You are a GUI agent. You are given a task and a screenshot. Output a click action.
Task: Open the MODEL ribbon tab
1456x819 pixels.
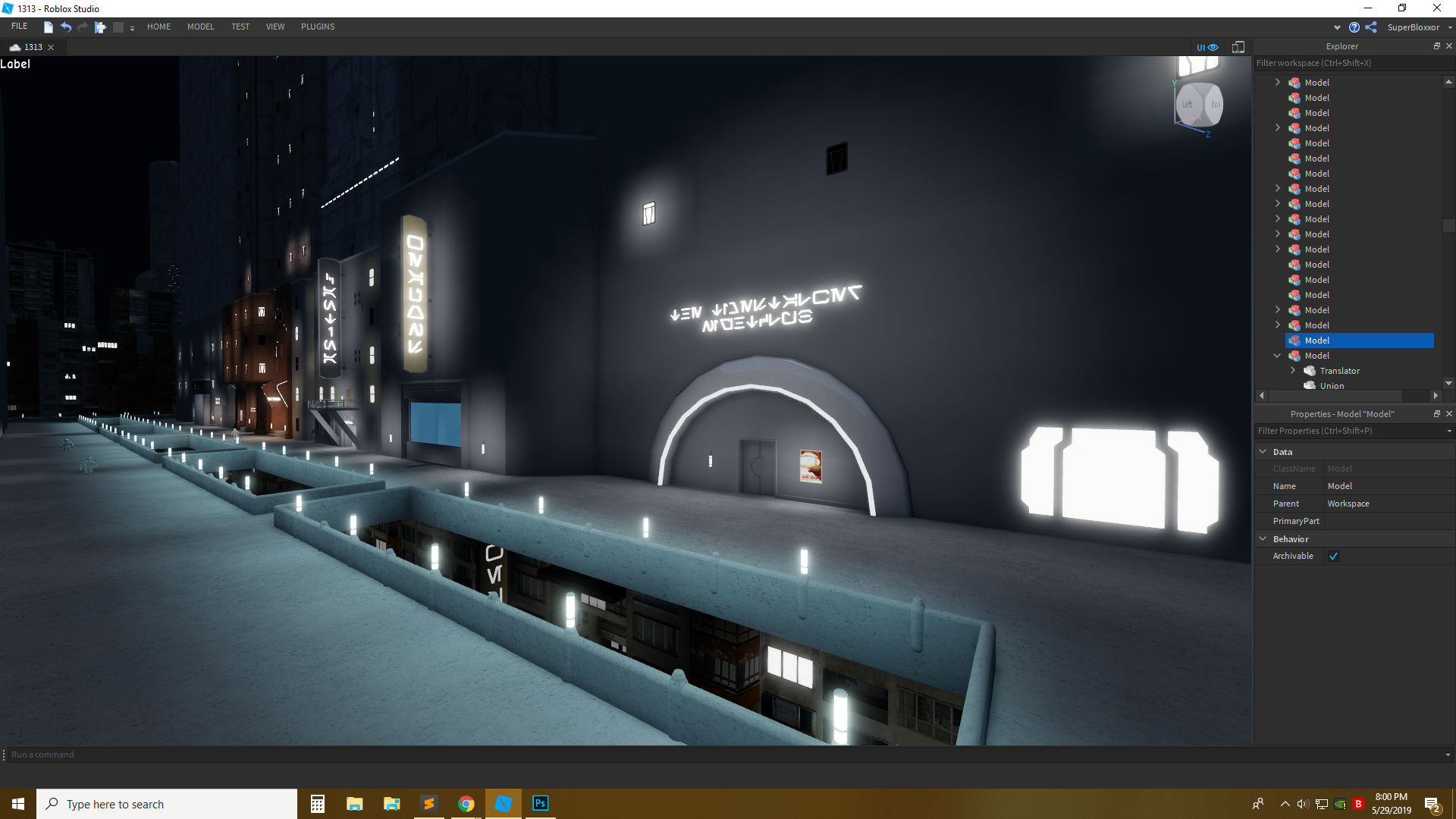[x=200, y=27]
